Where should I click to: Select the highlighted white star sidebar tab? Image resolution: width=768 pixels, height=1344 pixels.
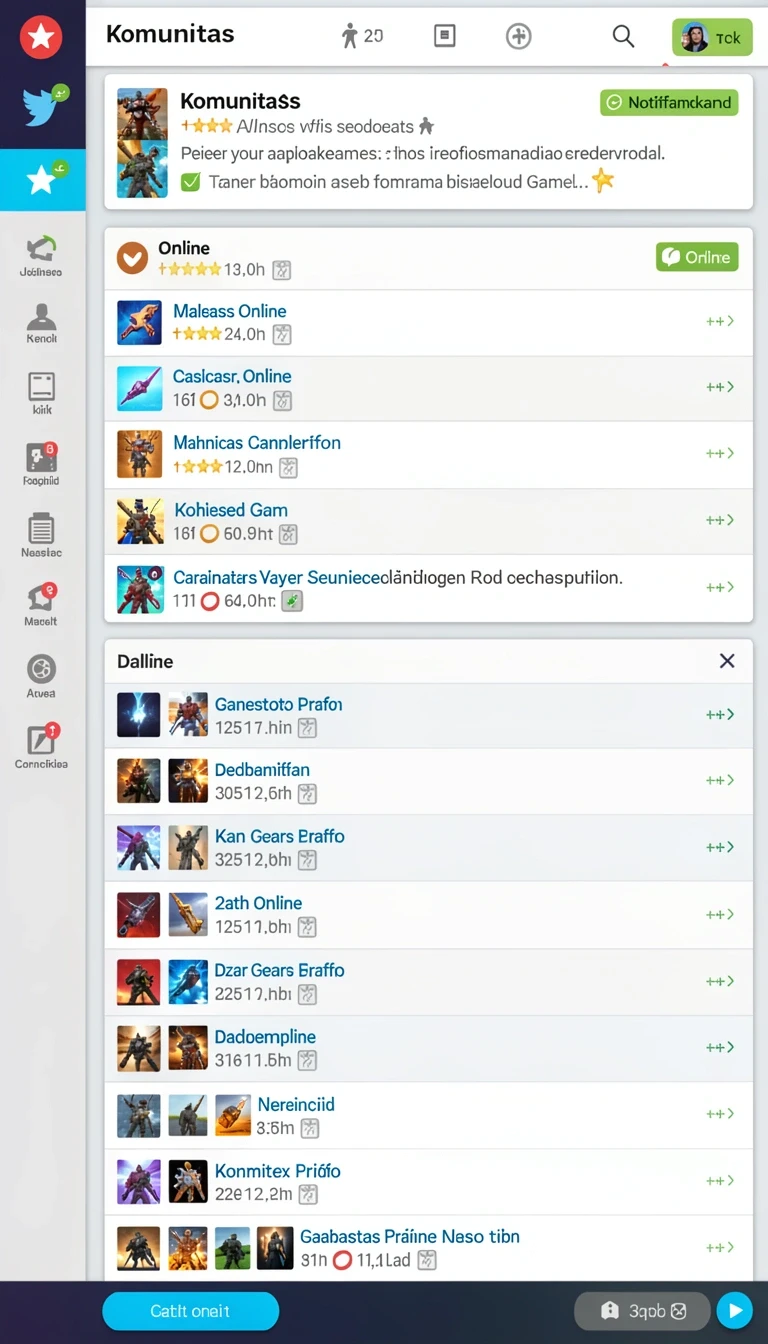coord(43,179)
